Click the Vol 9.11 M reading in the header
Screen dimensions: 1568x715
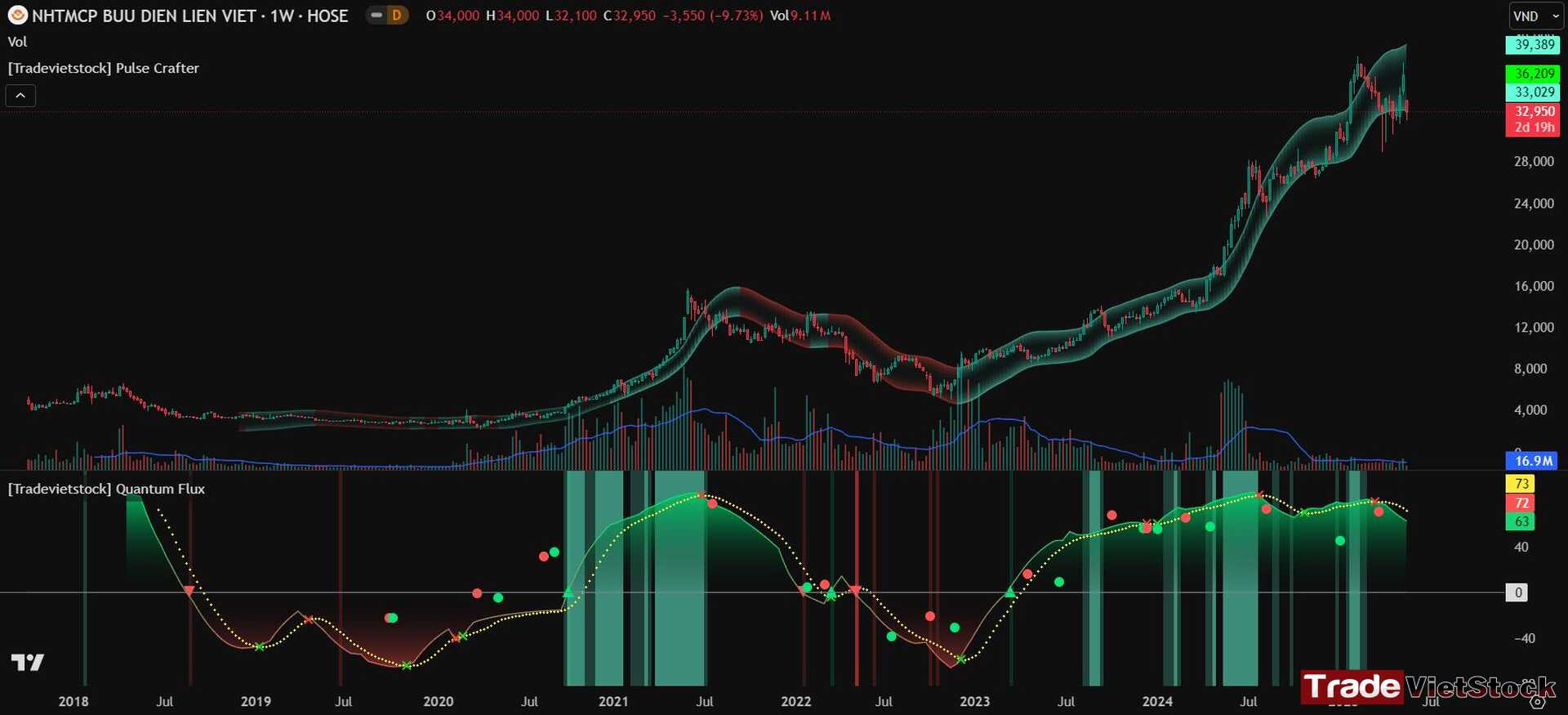pos(800,16)
